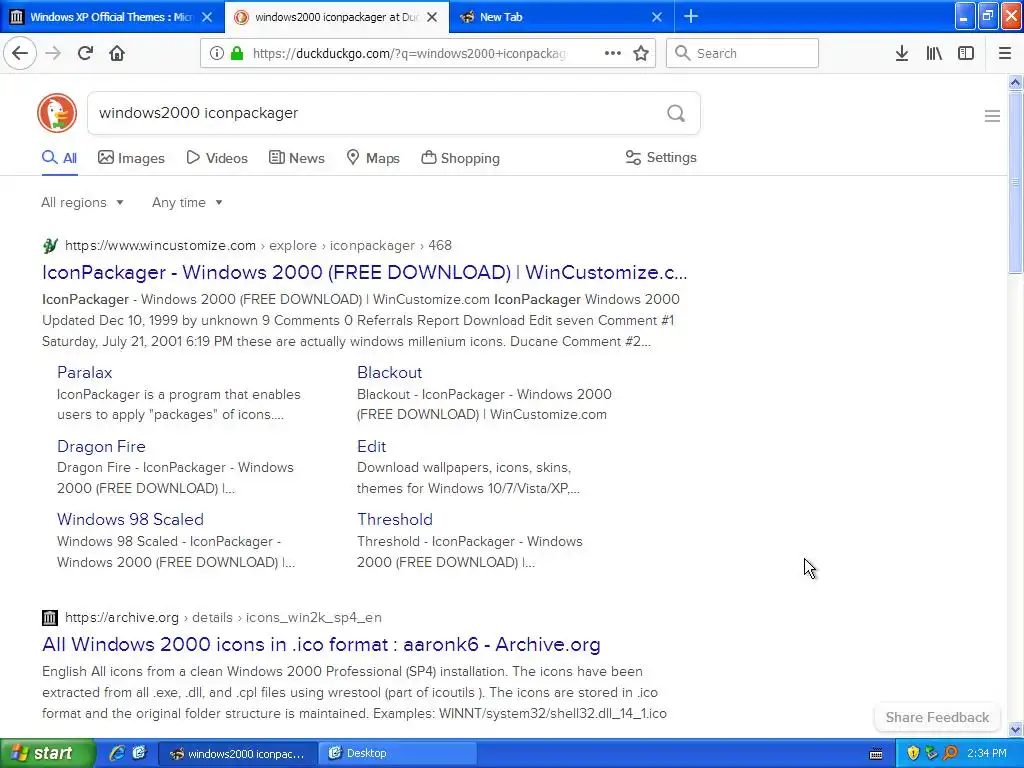Select the All results category
The width and height of the screenshot is (1024, 768).
[x=59, y=158]
